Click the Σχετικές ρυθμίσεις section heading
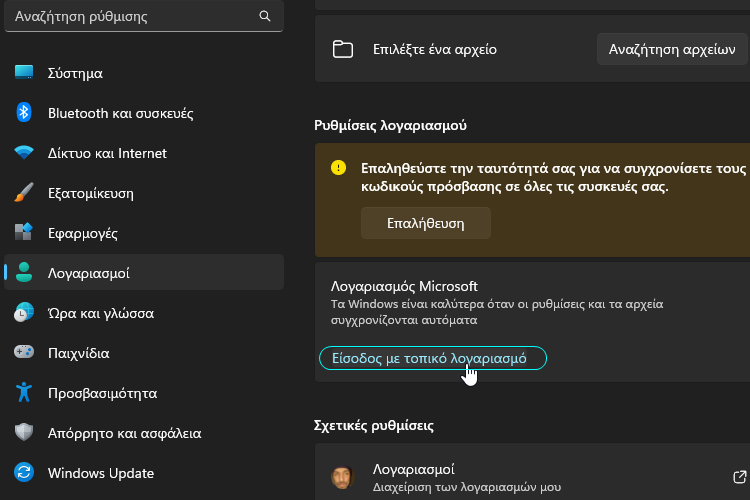 click(374, 425)
